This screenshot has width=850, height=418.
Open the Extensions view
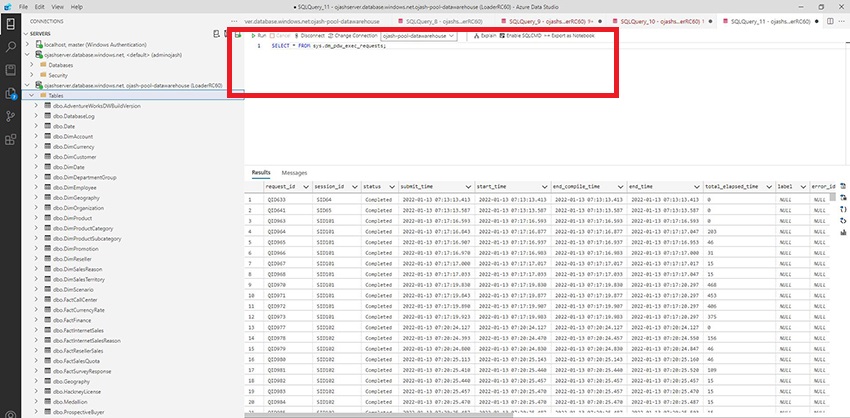point(10,140)
